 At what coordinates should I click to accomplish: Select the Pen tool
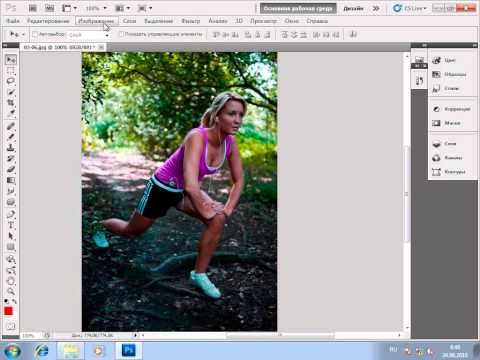click(x=11, y=214)
